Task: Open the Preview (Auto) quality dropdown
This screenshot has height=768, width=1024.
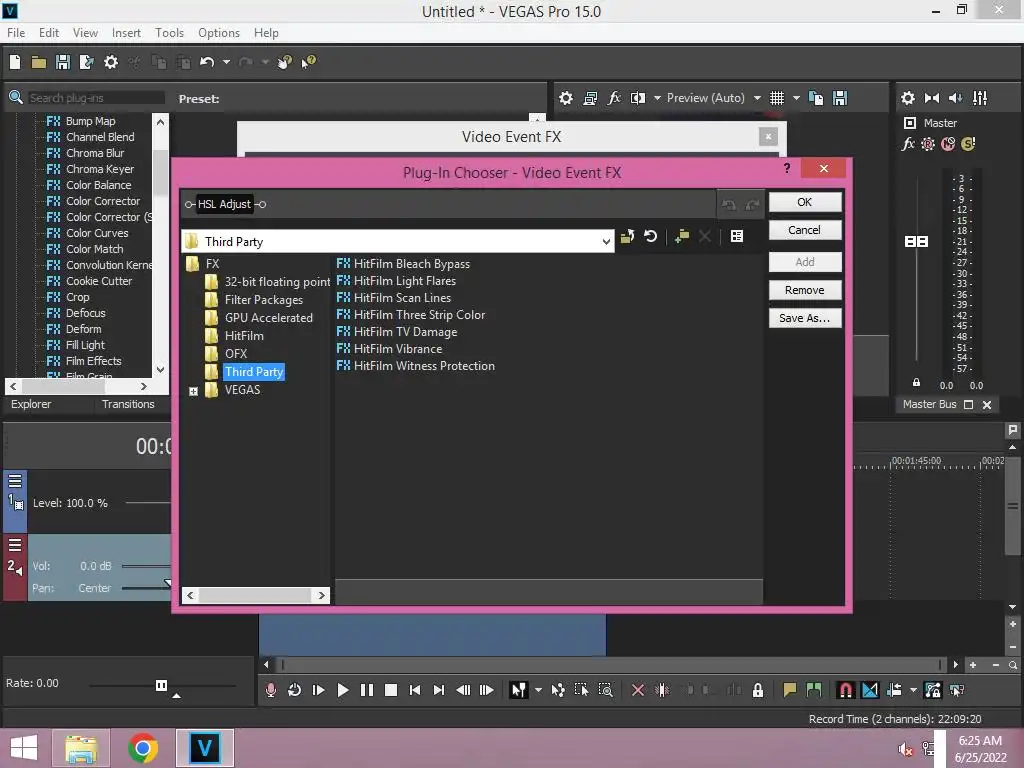Action: pyautogui.click(x=757, y=98)
